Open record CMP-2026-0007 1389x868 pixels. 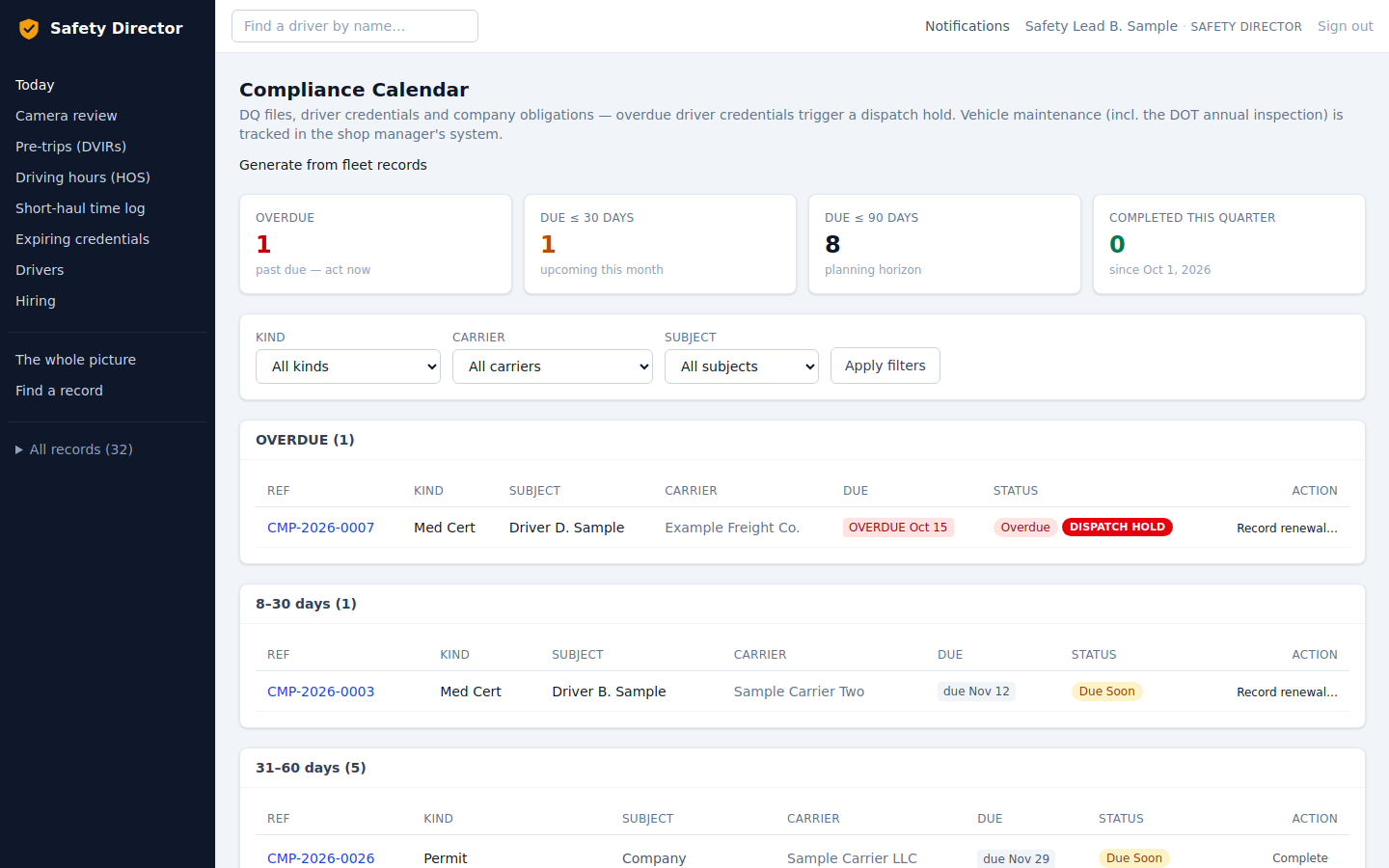(x=320, y=528)
